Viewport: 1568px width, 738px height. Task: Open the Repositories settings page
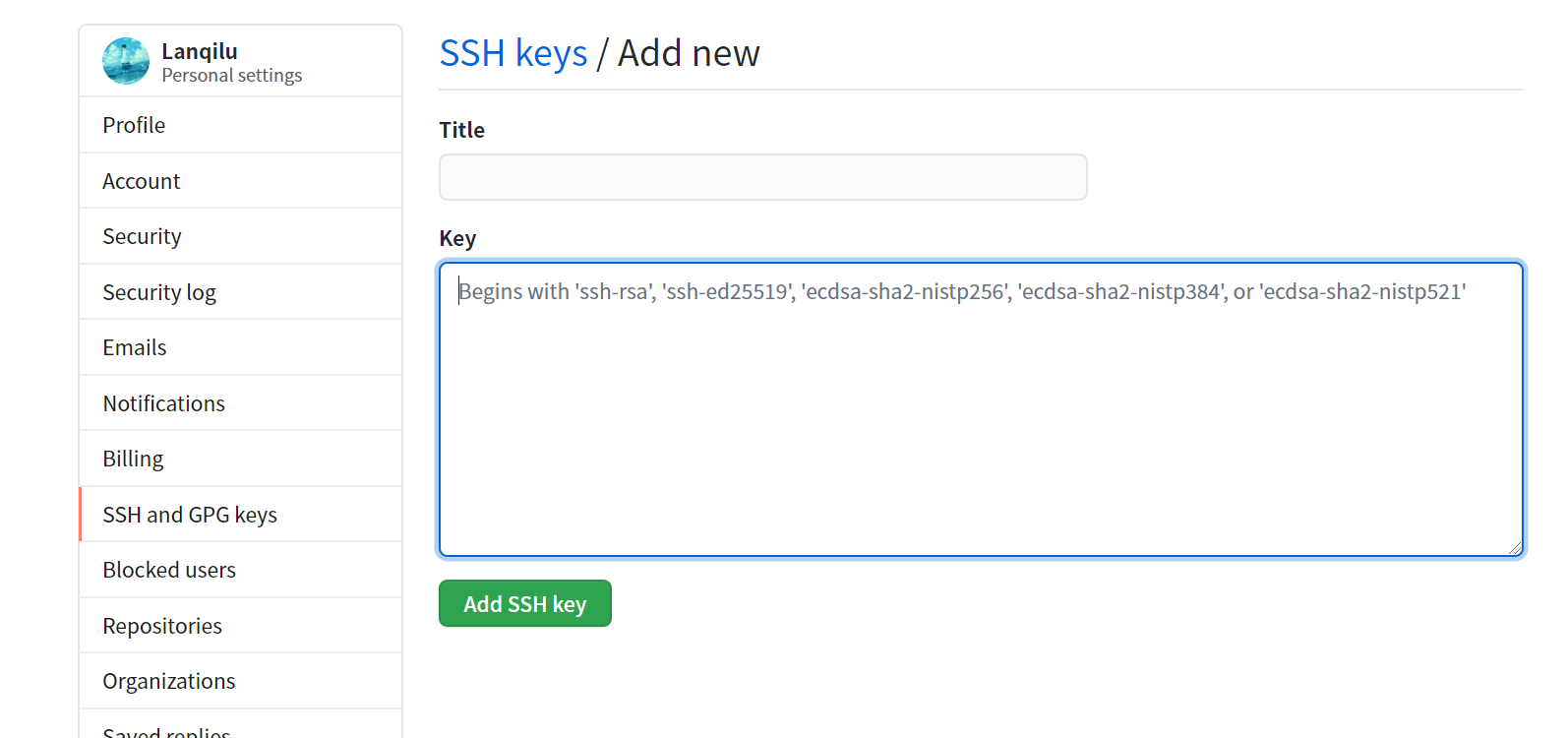161,625
